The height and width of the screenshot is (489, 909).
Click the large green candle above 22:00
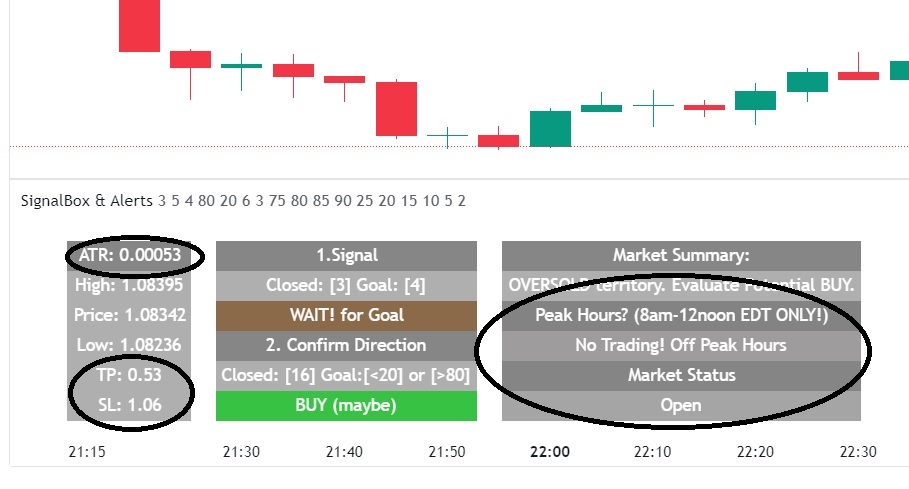(x=550, y=129)
